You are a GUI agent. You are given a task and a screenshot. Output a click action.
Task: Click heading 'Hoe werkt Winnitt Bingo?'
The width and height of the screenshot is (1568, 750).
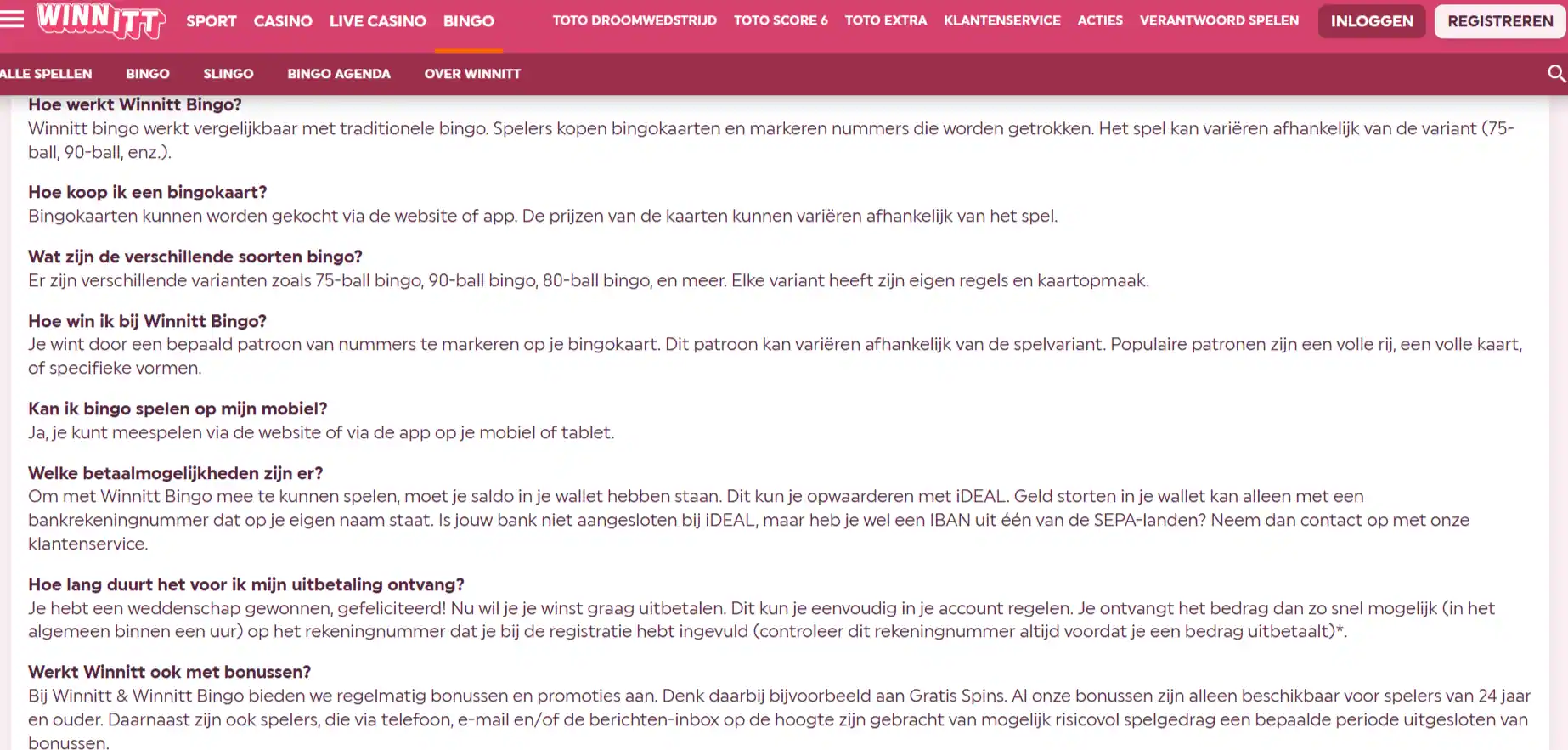point(135,104)
